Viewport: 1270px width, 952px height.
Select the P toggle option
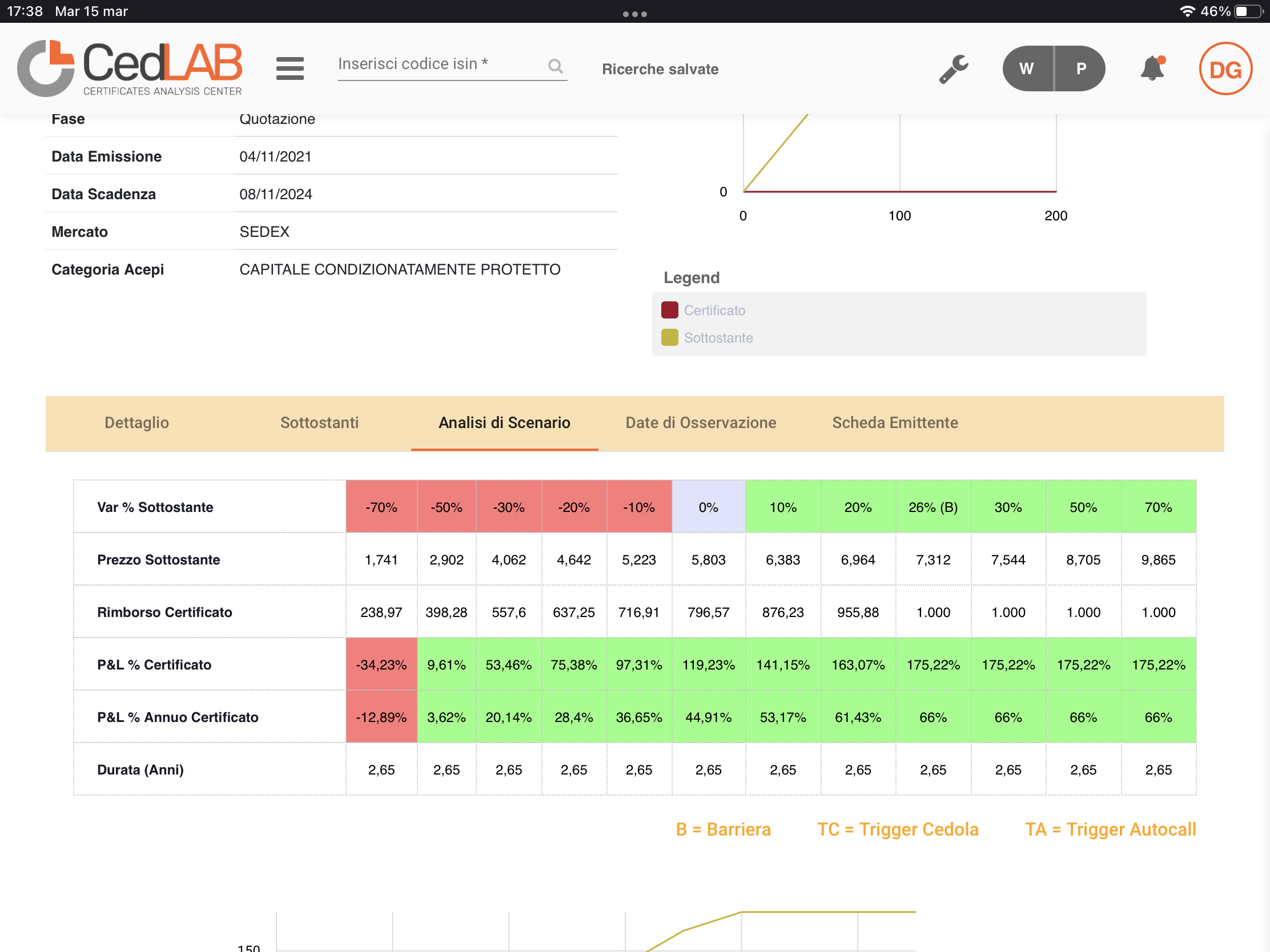pos(1080,68)
